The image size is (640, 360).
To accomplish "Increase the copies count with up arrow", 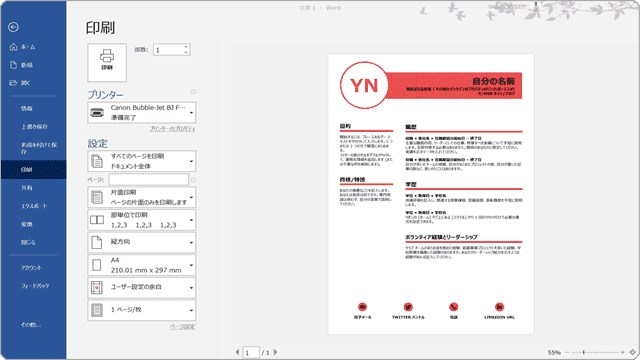I will (186, 47).
